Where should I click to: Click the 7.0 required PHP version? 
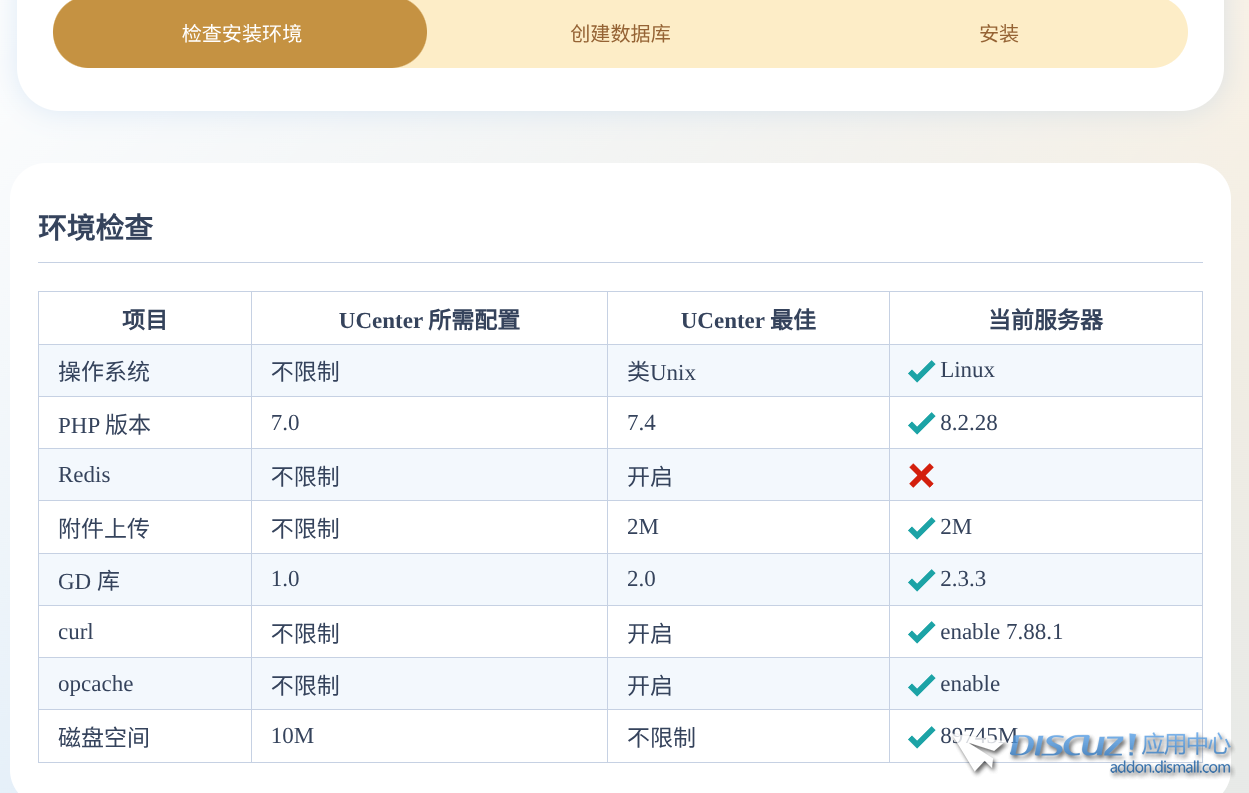pyautogui.click(x=285, y=422)
